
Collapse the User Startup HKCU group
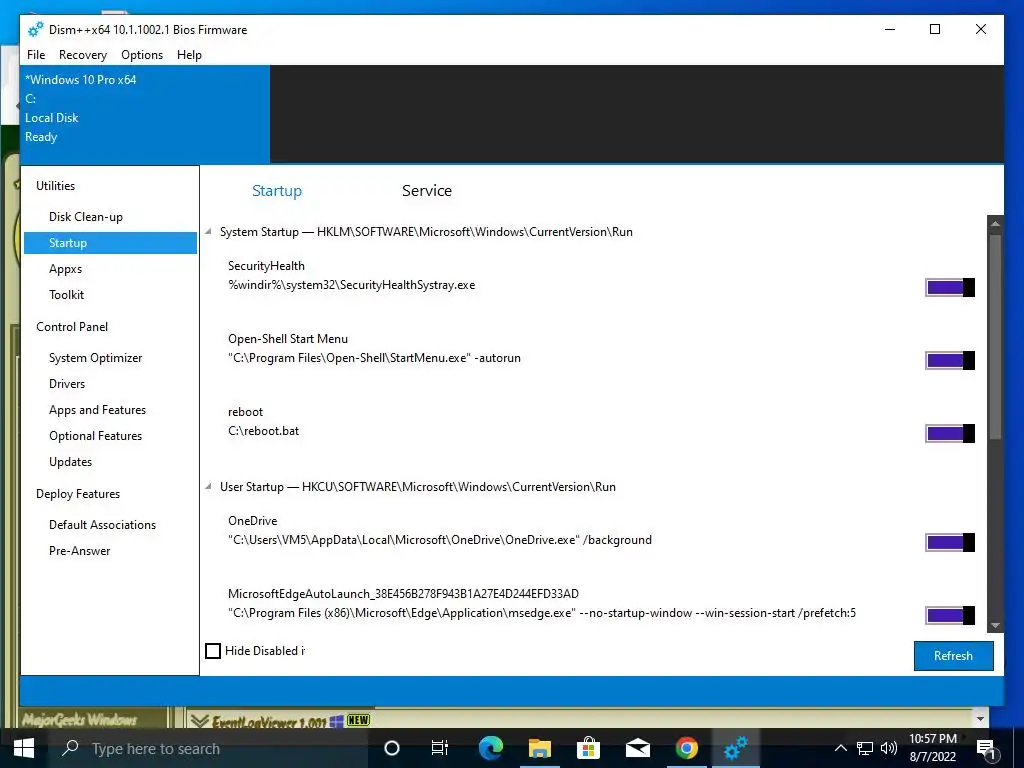208,487
